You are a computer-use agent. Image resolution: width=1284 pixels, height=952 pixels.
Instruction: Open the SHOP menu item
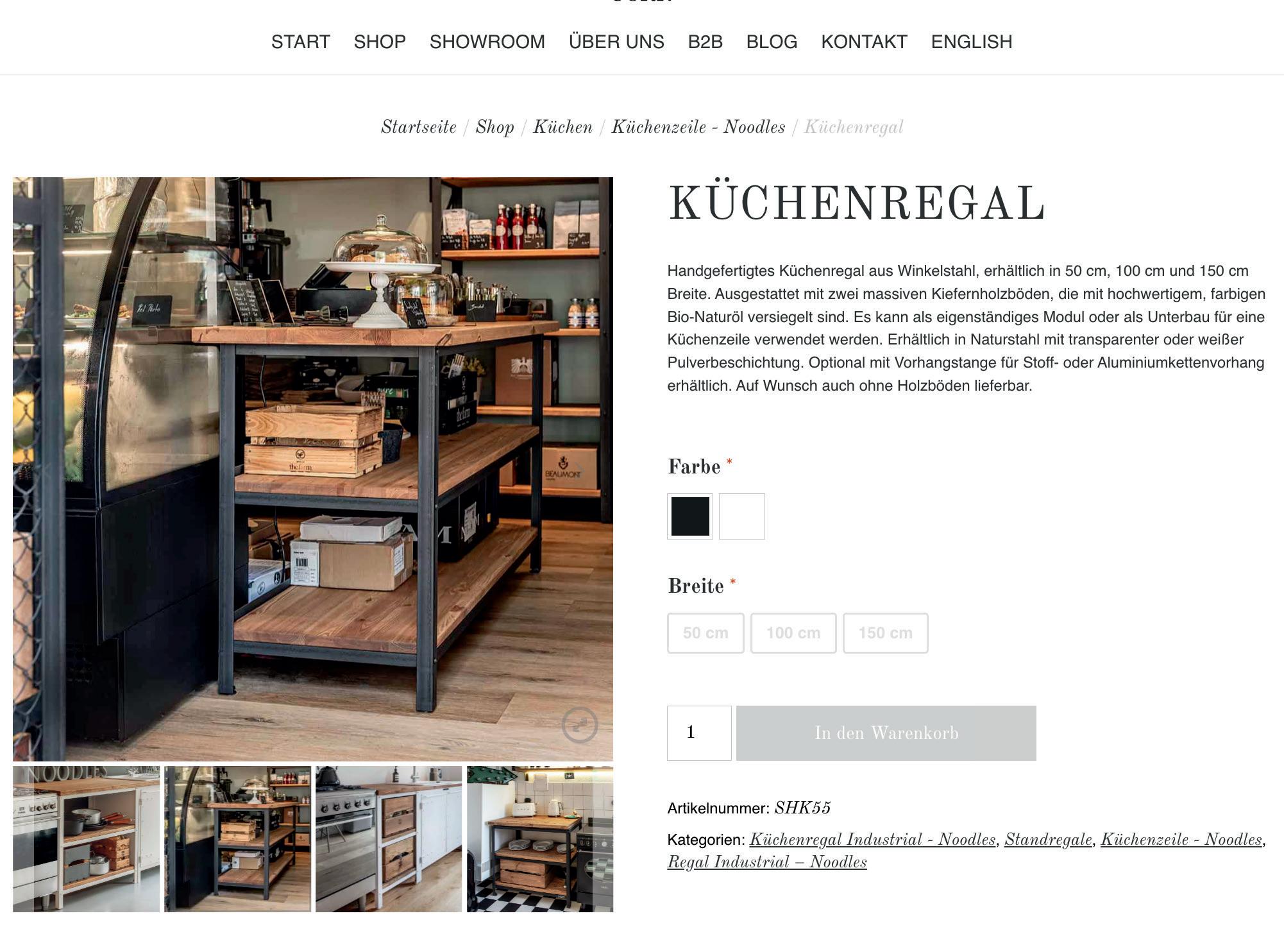pyautogui.click(x=380, y=42)
